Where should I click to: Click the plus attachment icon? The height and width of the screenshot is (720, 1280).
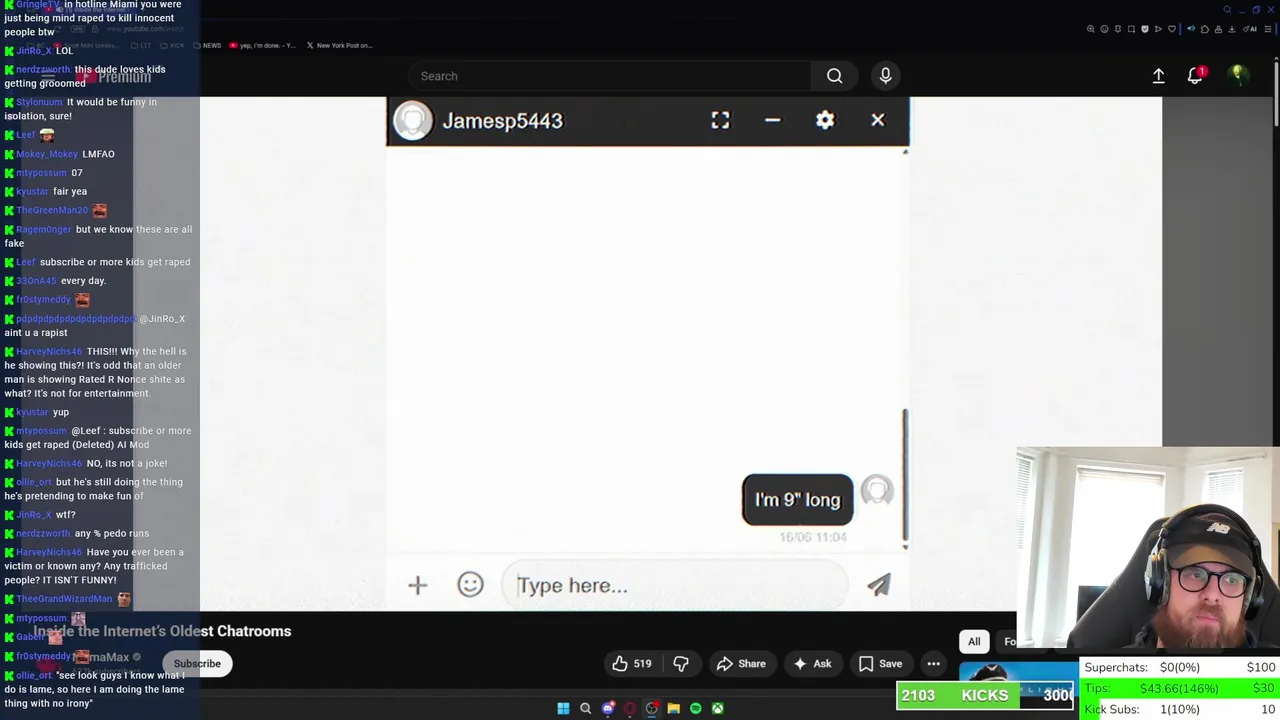pos(417,585)
